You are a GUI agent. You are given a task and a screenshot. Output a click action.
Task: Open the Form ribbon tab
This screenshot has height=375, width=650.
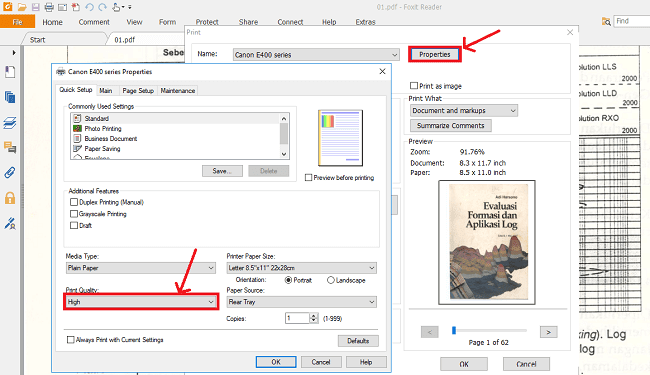167,22
